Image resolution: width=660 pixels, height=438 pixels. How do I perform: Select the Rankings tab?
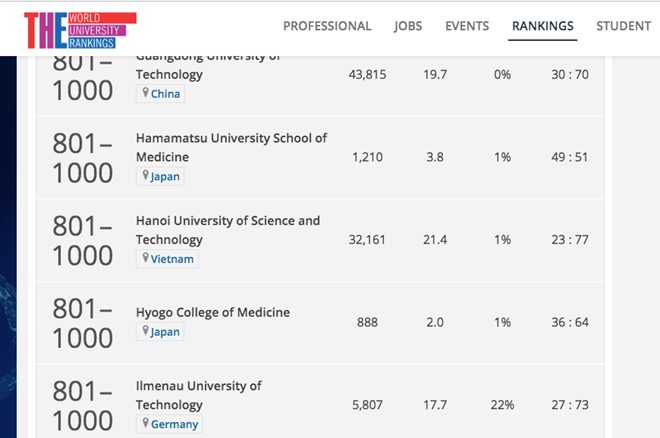pyautogui.click(x=543, y=26)
